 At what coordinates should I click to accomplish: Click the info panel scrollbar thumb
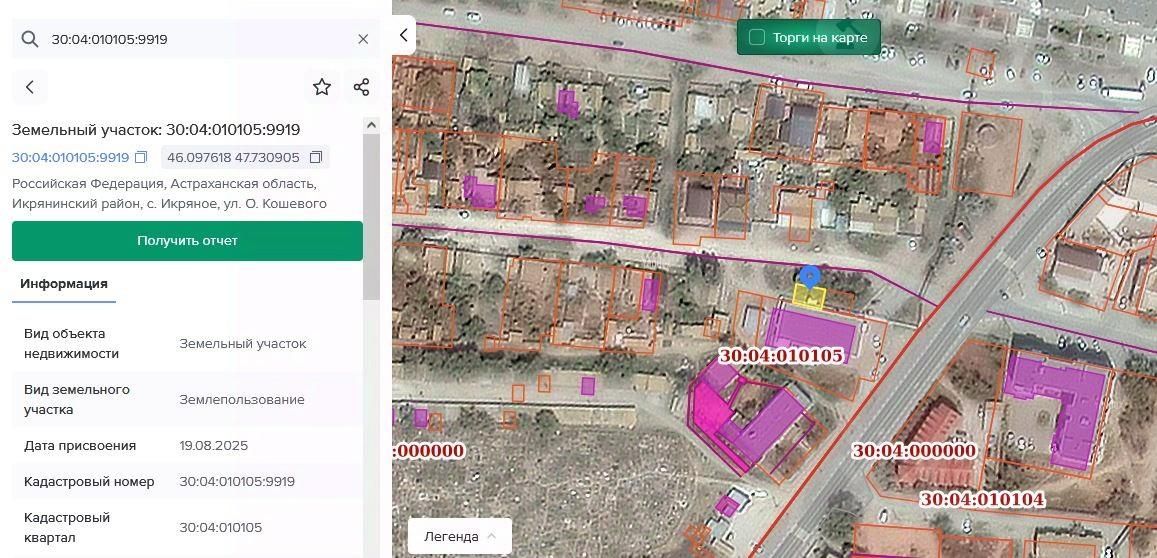point(372,217)
